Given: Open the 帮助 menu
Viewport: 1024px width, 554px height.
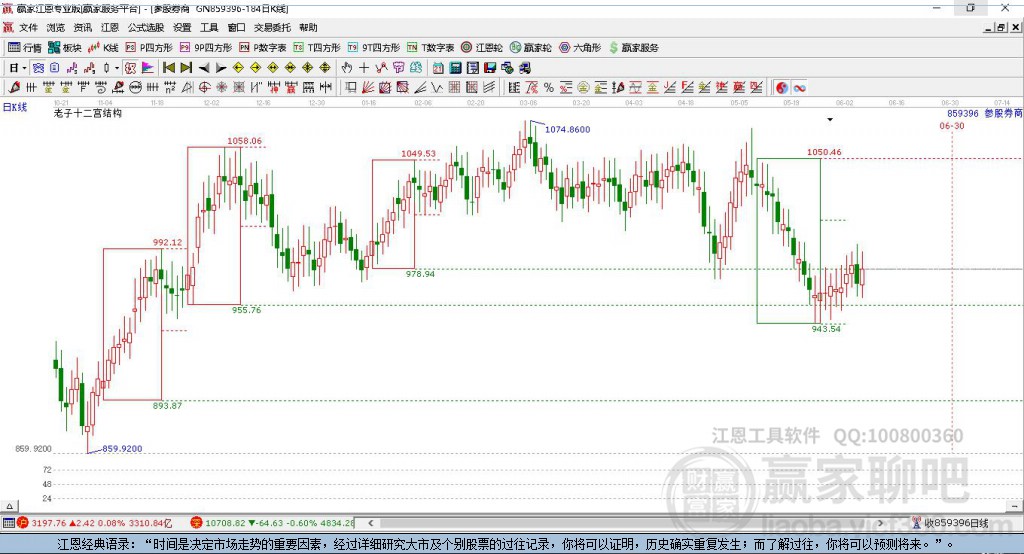Looking at the screenshot, I should point(308,27).
